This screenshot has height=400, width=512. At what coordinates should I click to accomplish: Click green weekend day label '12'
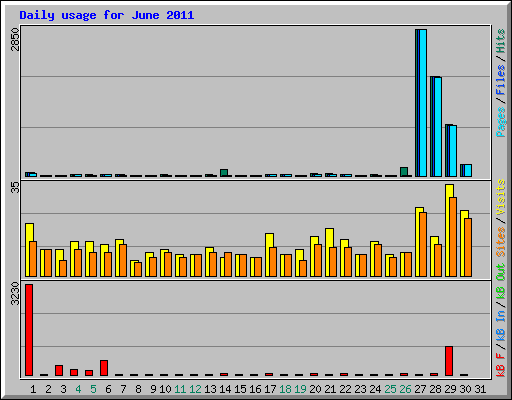pos(195,389)
